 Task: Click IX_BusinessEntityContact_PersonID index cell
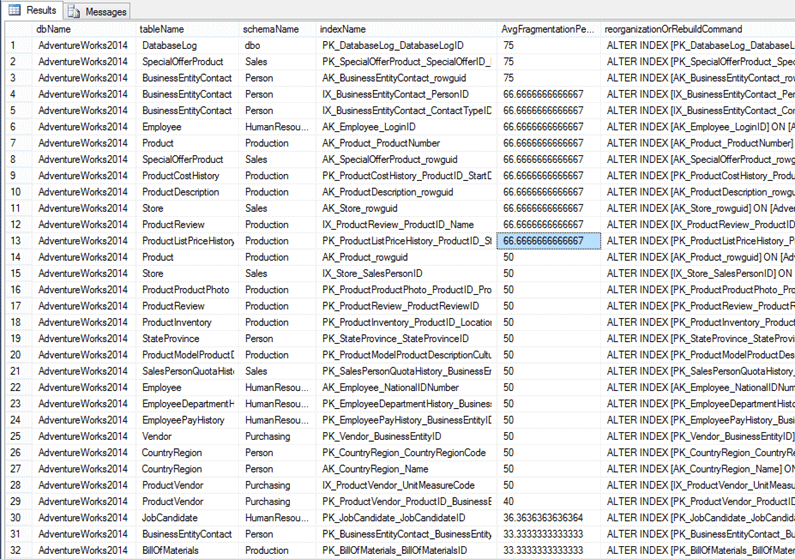coord(407,94)
